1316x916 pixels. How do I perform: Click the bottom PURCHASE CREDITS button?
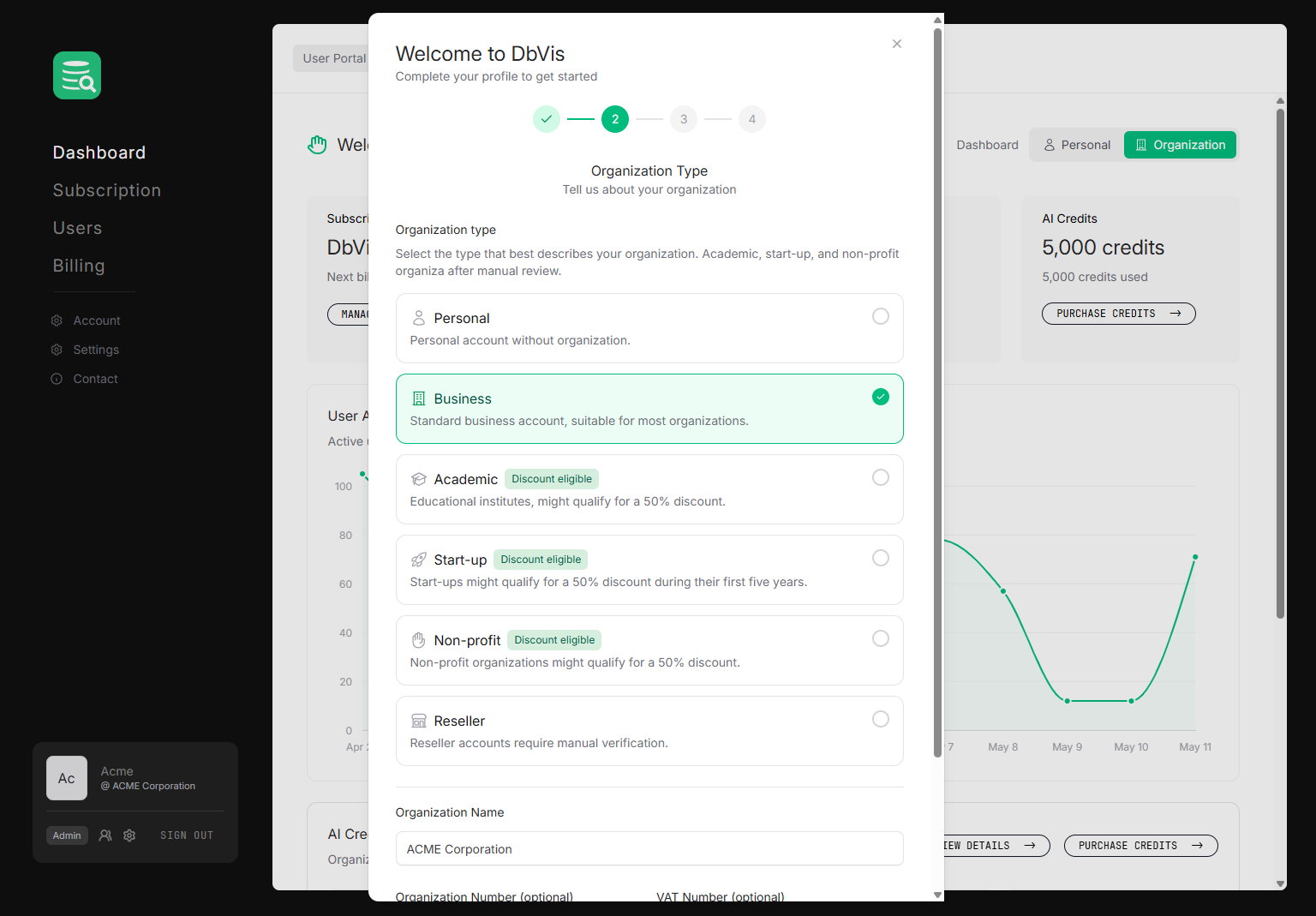[x=1140, y=846]
